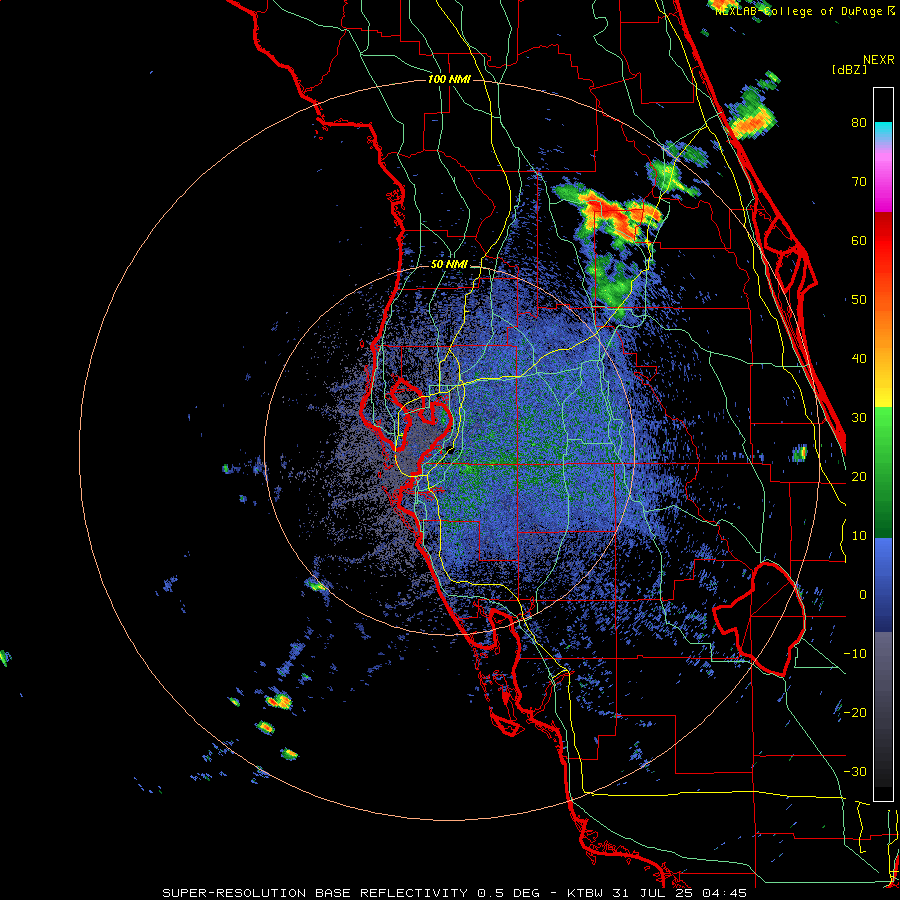Click the 50 value on the dBZ scale
The height and width of the screenshot is (900, 900).
point(859,300)
